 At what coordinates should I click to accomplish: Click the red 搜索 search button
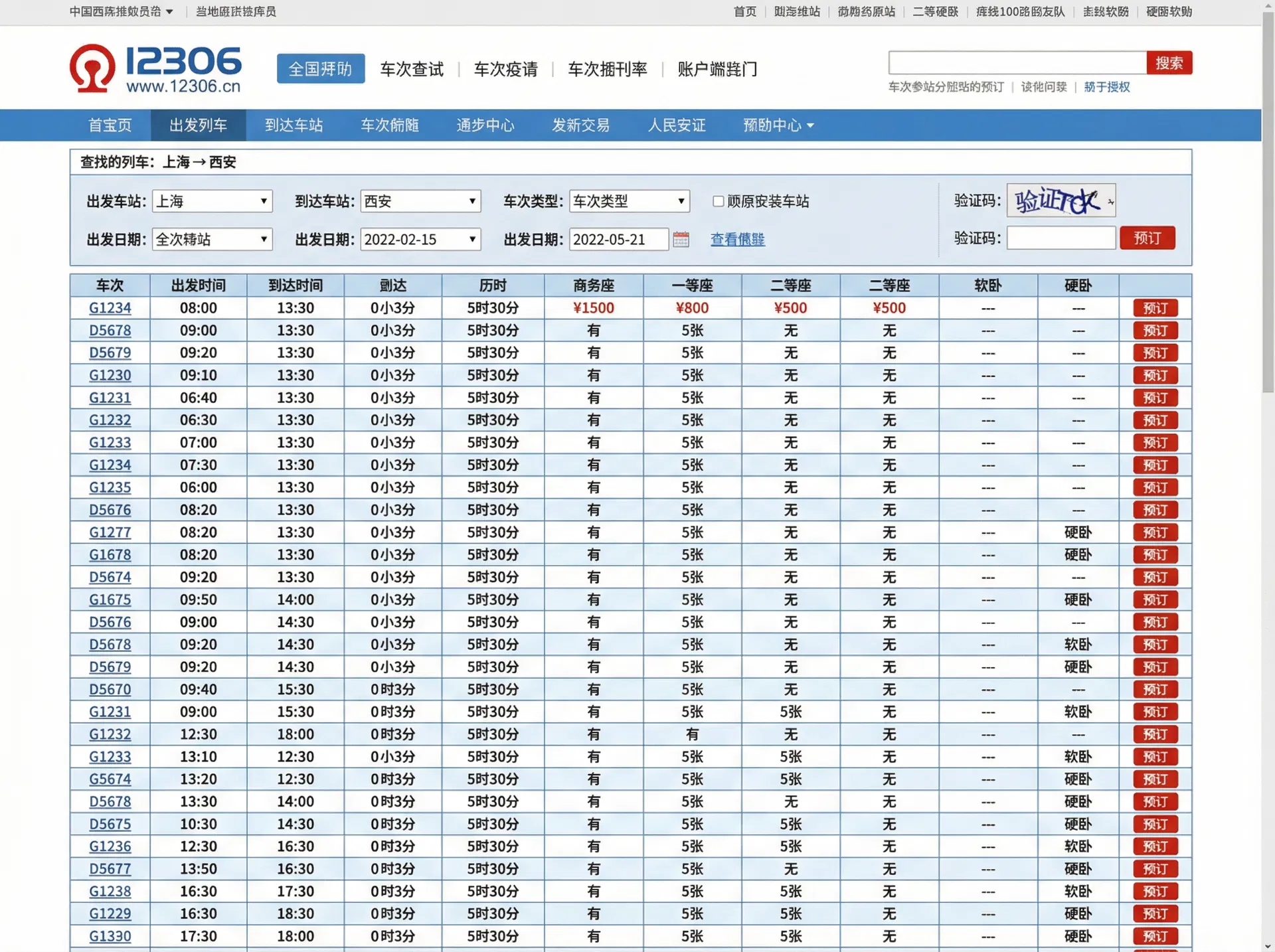pyautogui.click(x=1169, y=63)
